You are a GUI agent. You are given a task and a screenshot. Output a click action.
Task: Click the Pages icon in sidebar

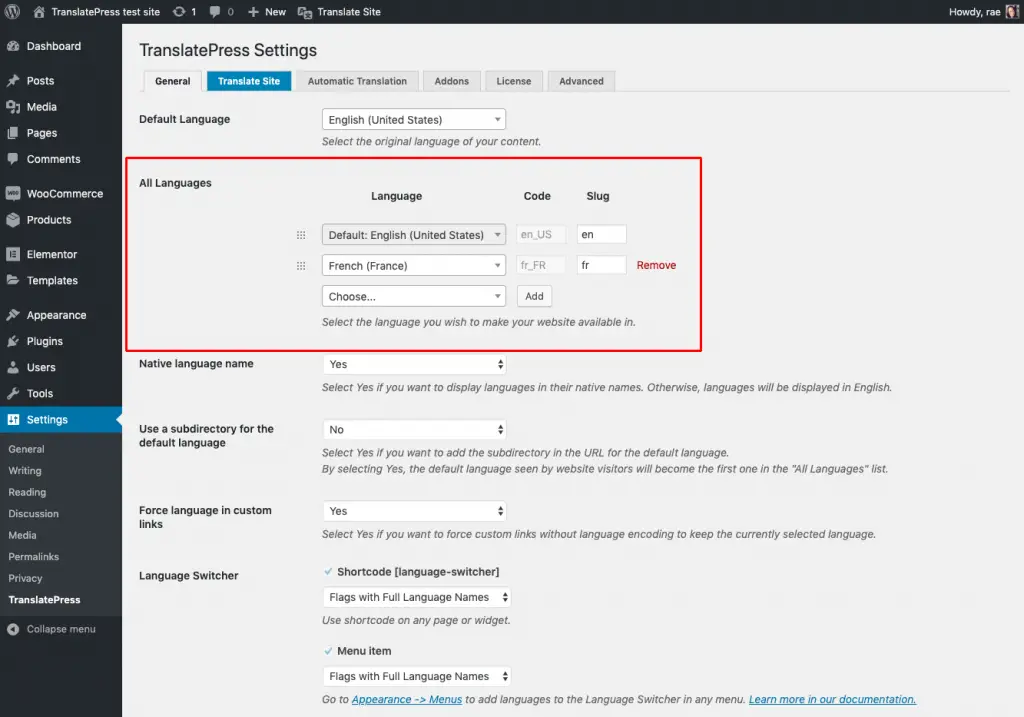click(13, 133)
